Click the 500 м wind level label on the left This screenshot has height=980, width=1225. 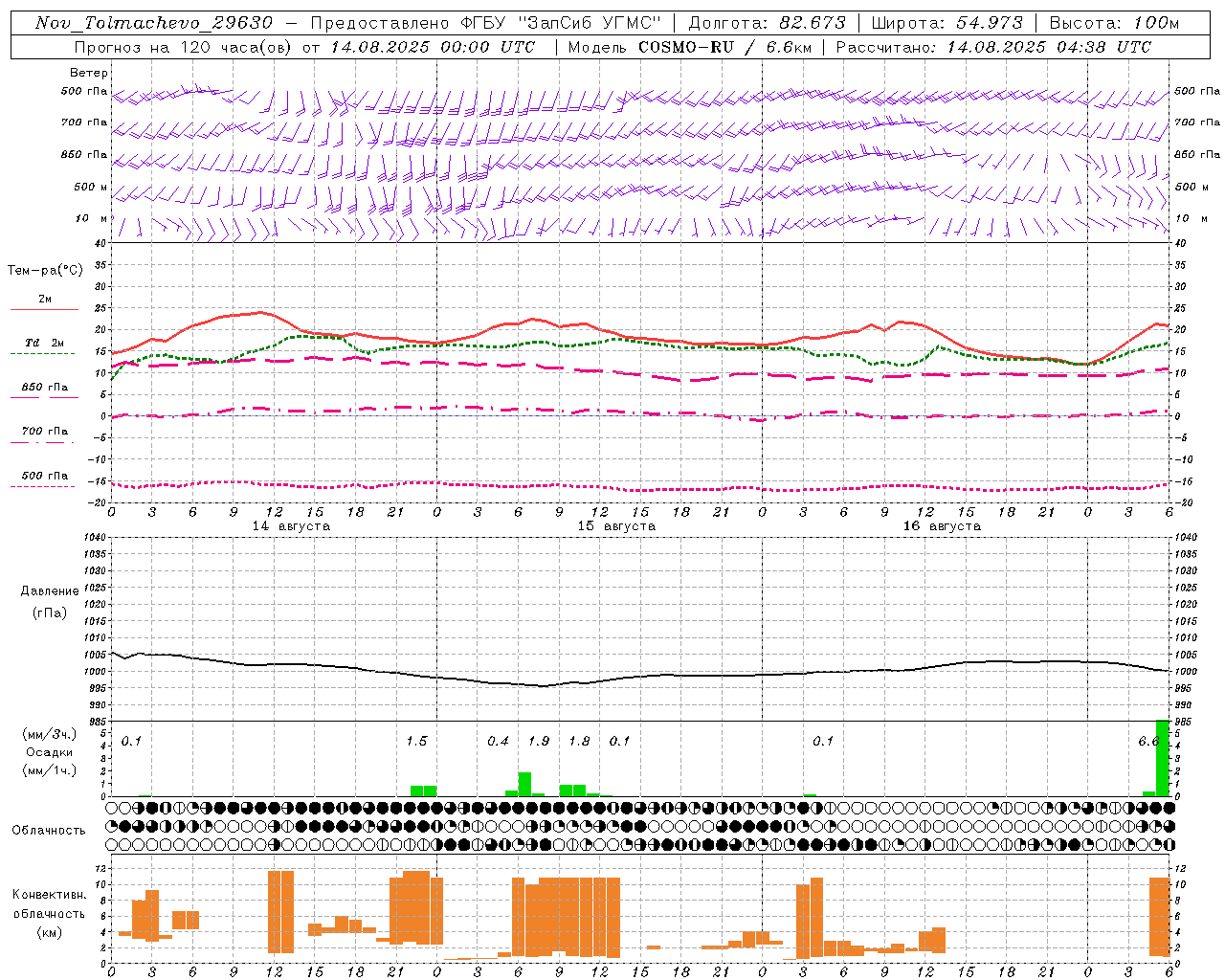91,187
